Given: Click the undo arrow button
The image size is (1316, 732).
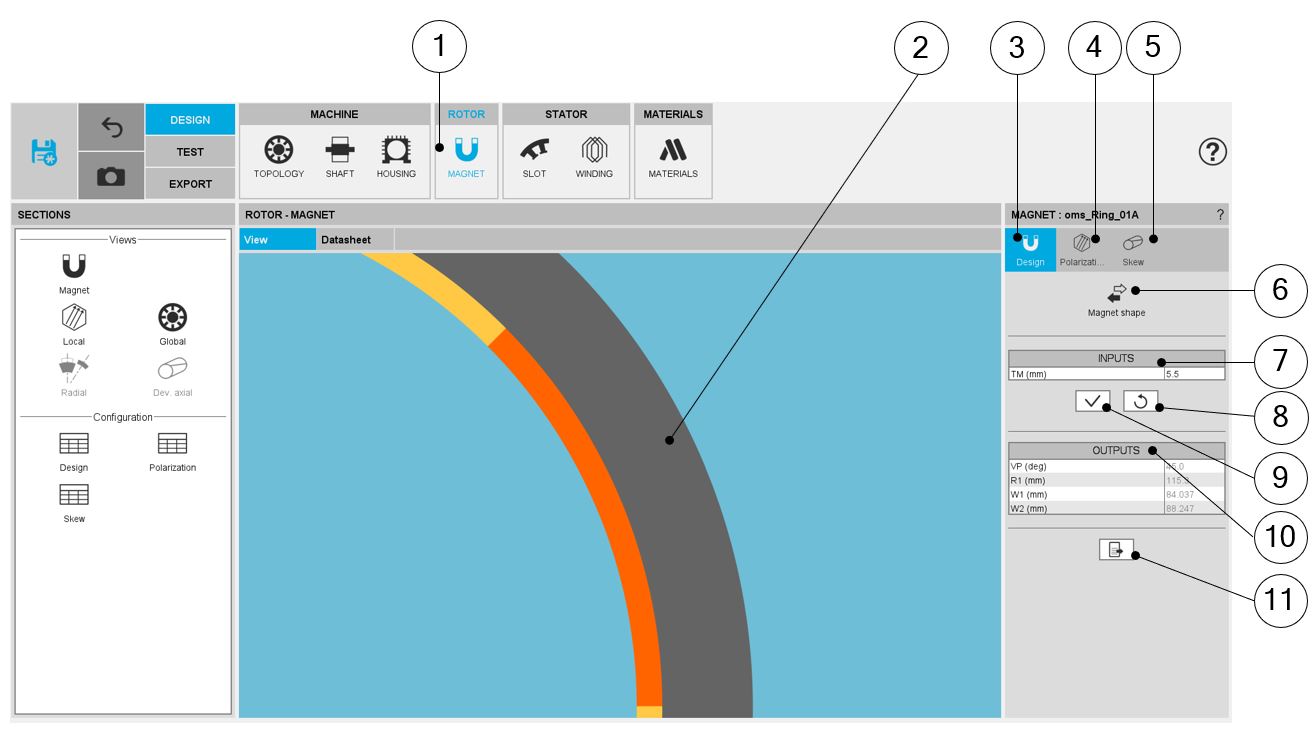Looking at the screenshot, I should click(x=111, y=127).
